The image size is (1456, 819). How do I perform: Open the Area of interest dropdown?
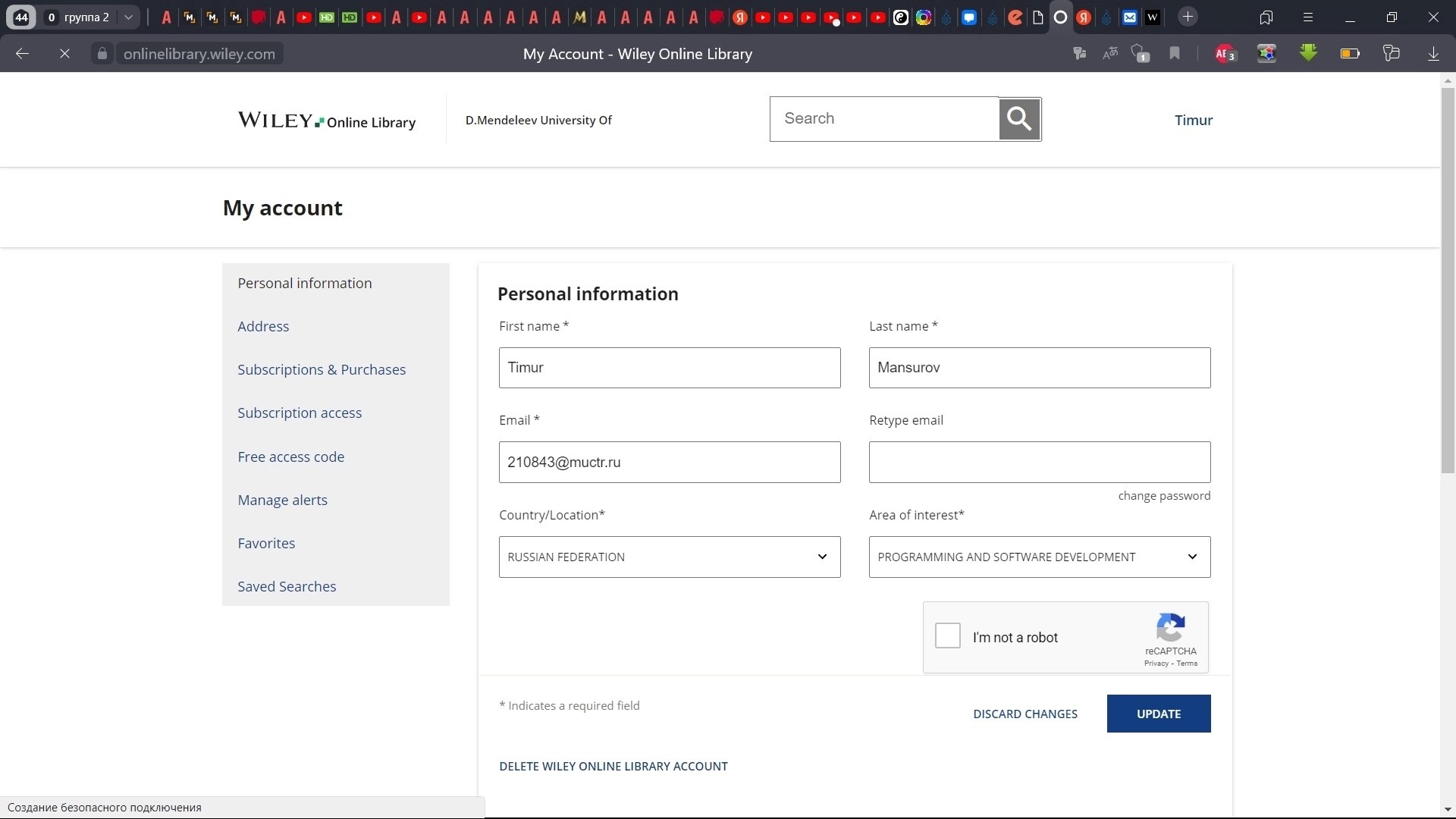coord(1039,557)
